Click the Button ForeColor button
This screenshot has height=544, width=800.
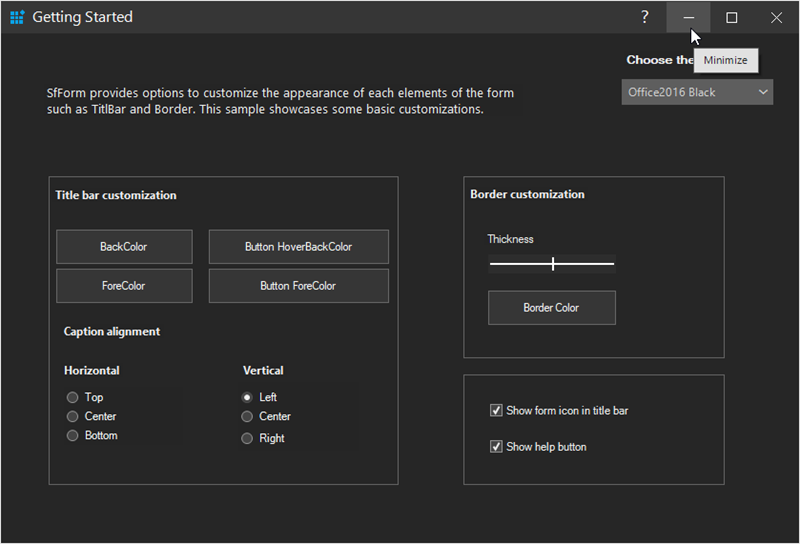(x=298, y=286)
